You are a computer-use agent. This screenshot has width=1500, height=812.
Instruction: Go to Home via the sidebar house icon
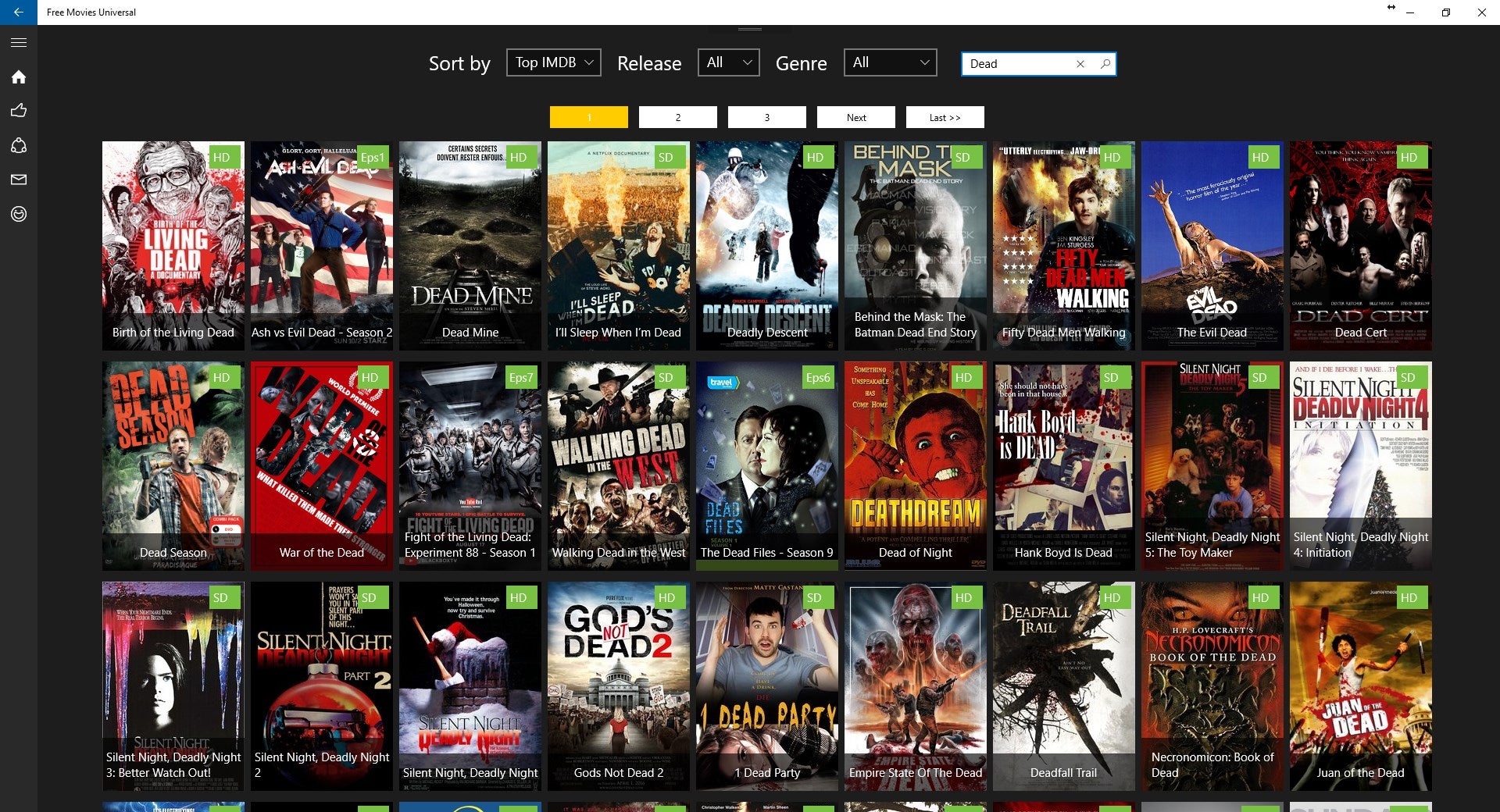[19, 77]
